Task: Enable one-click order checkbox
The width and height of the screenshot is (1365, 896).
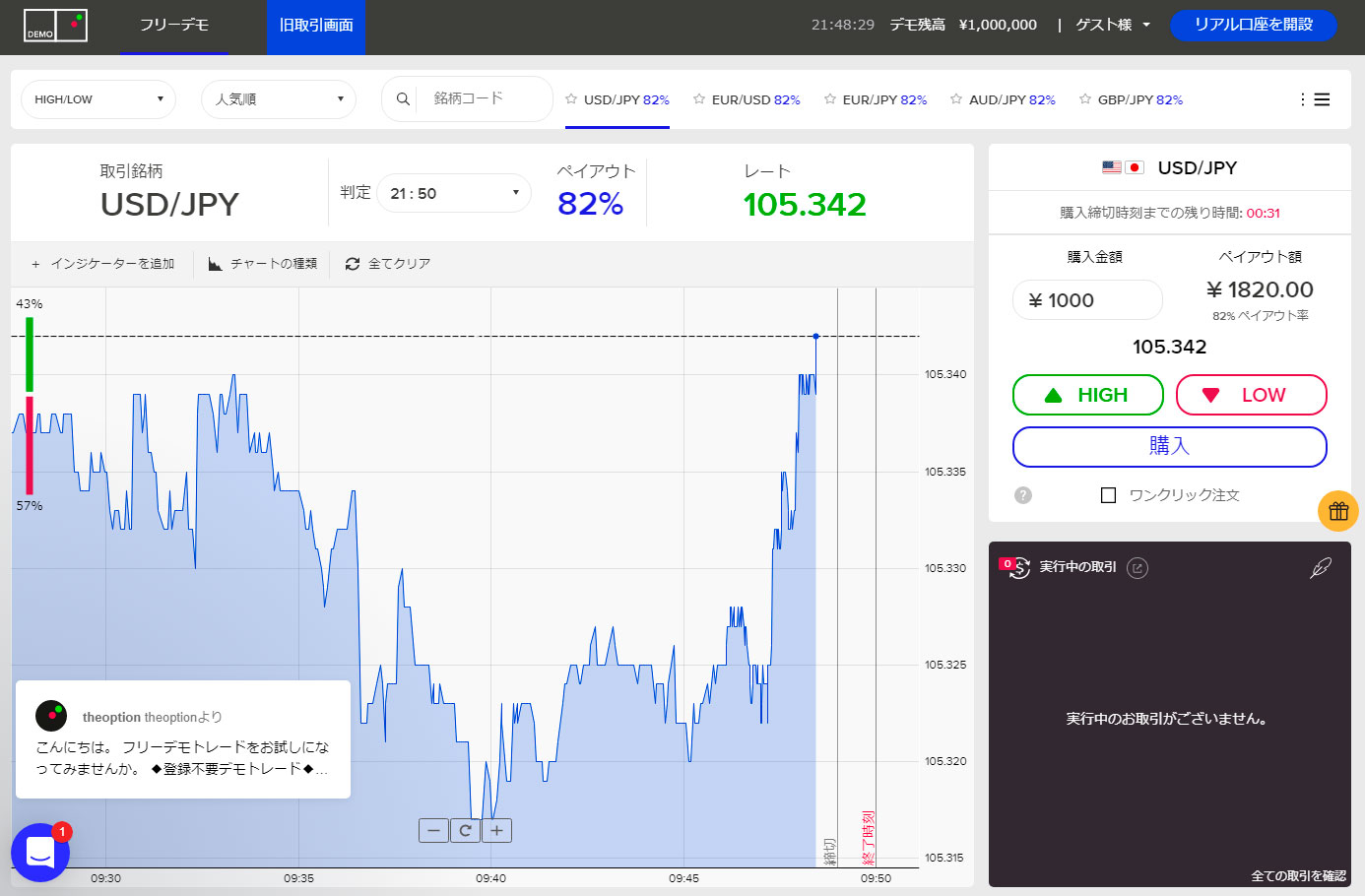Action: (x=1109, y=495)
